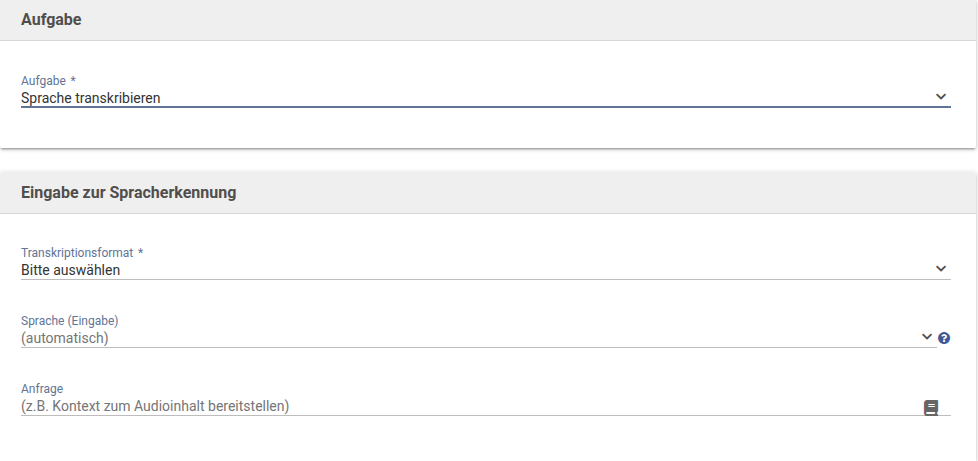Open the Transkriptionsformat dropdown chevron
The width and height of the screenshot is (978, 461).
pos(940,269)
